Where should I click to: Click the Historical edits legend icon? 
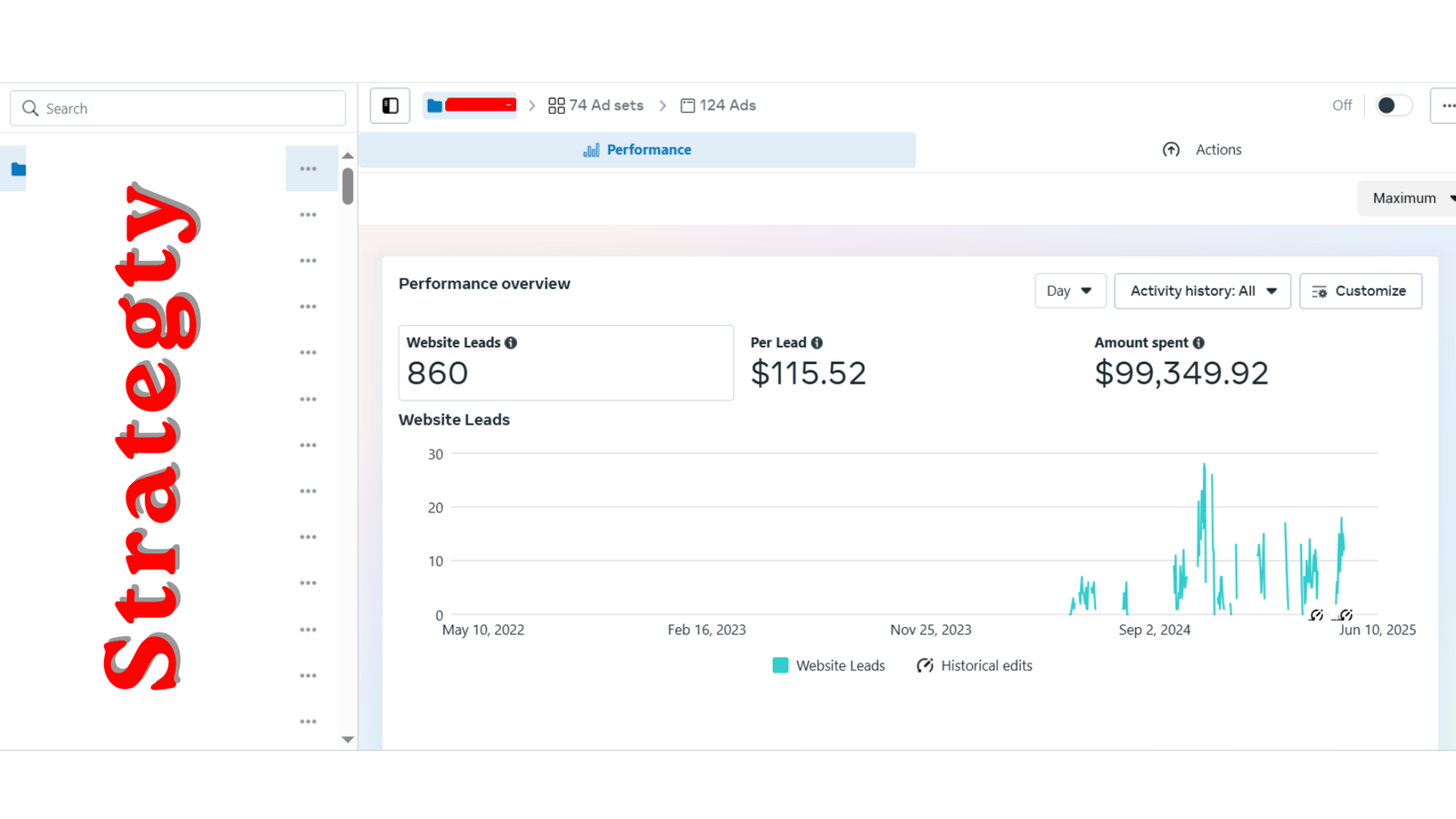925,665
